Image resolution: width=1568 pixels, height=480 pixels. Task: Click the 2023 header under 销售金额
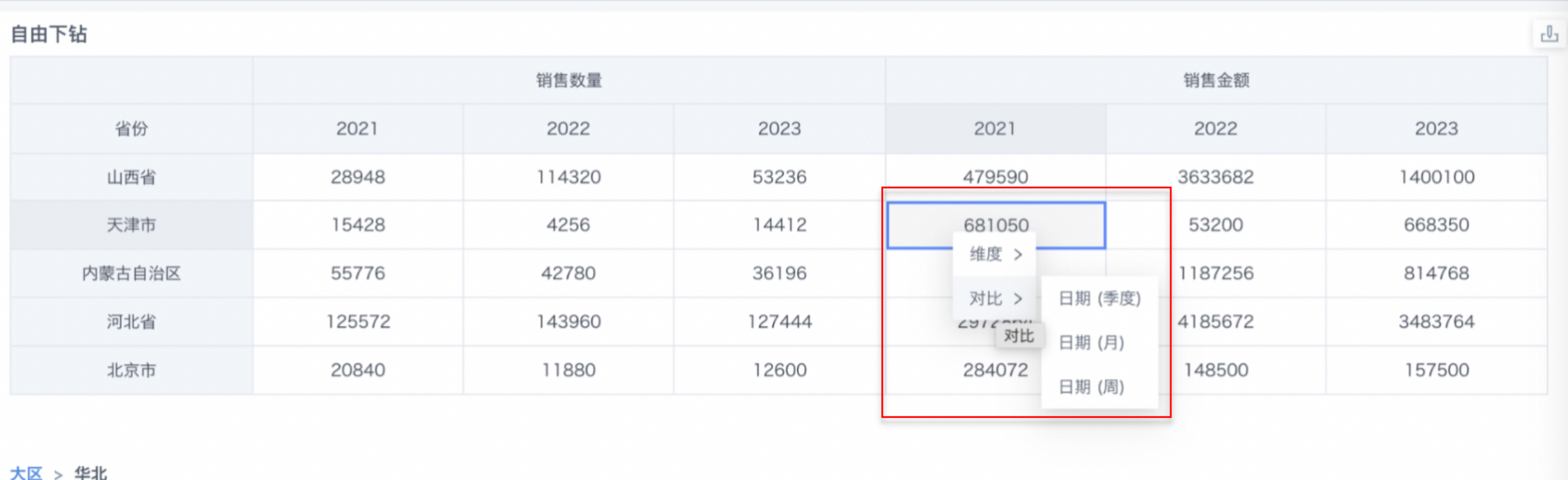[x=1436, y=129]
